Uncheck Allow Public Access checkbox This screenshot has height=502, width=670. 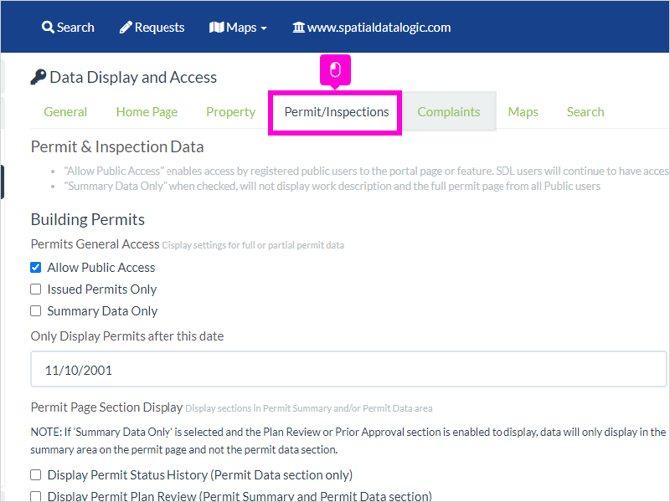pos(35,267)
